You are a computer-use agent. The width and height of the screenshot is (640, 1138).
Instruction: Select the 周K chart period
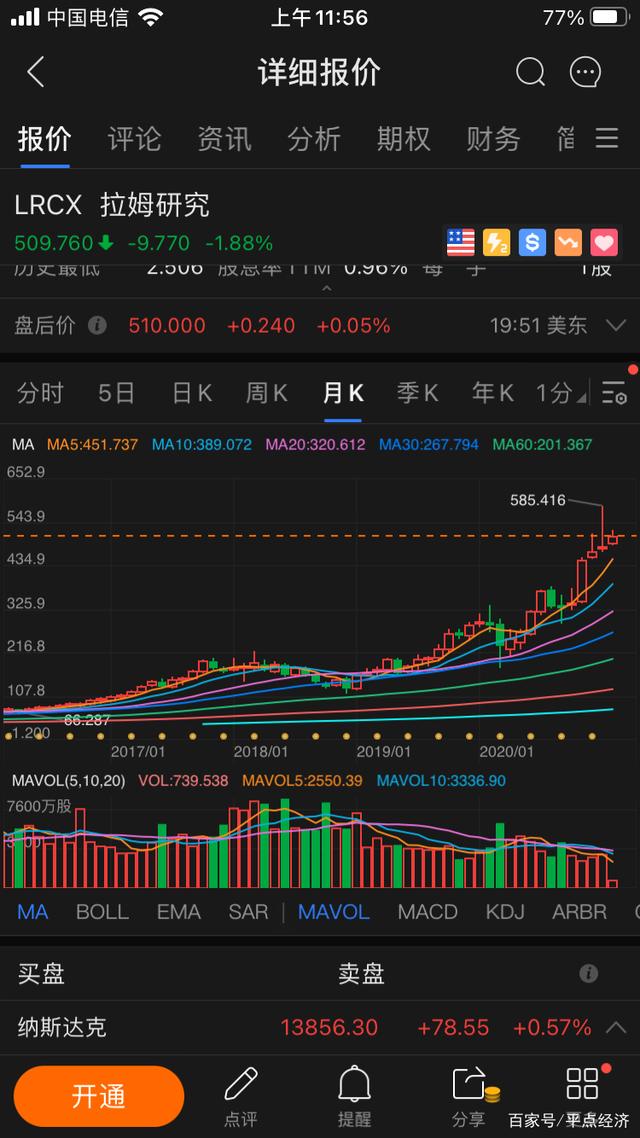click(x=267, y=393)
